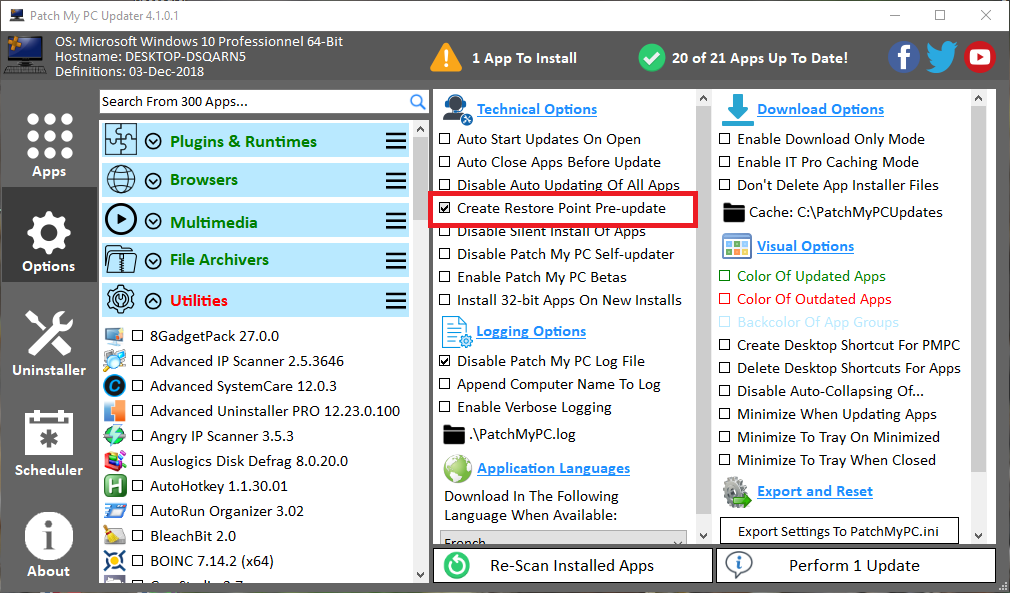Open the Uninstaller sidebar section
1010x593 pixels.
[49, 343]
